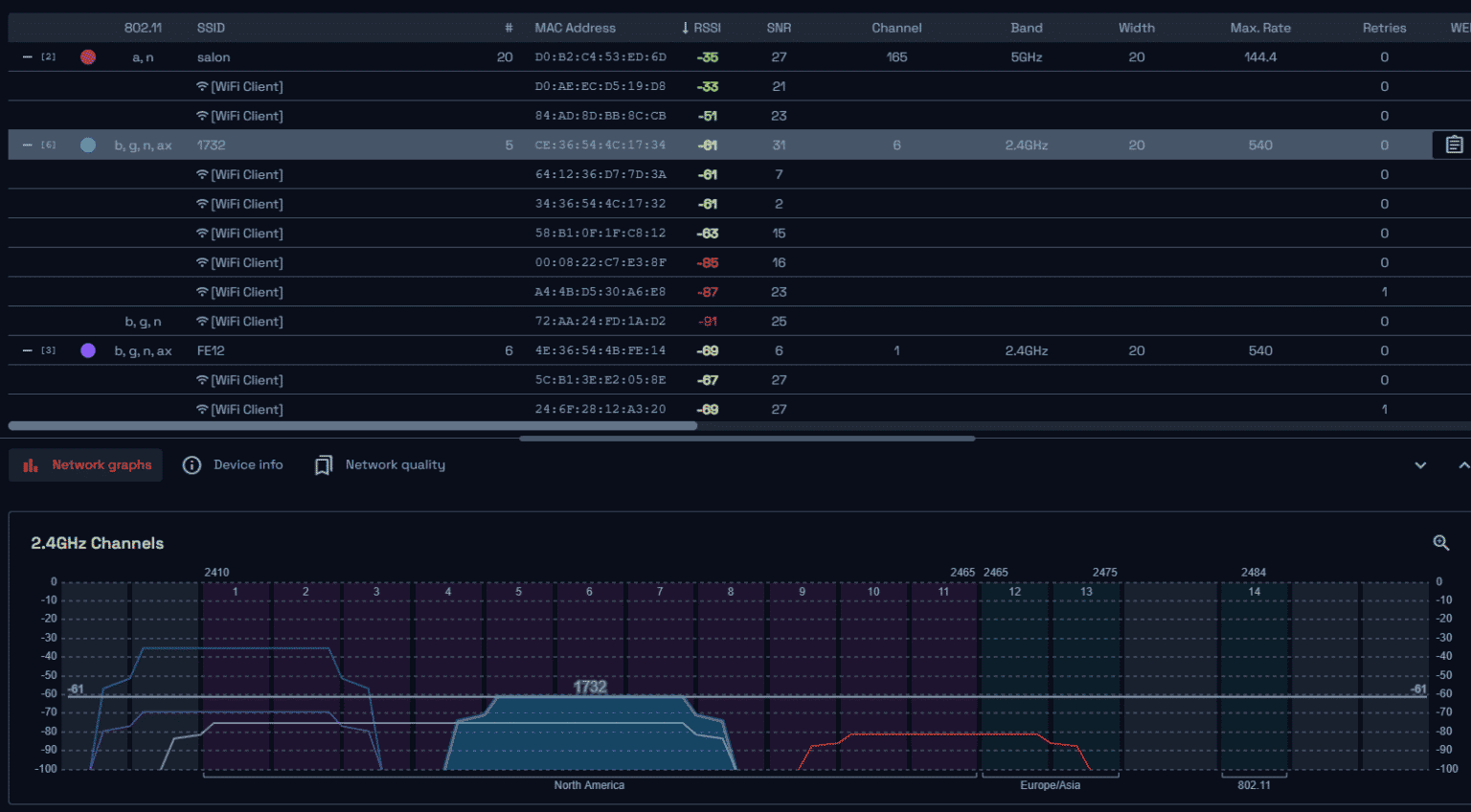Switch to the Device info tab

(247, 464)
